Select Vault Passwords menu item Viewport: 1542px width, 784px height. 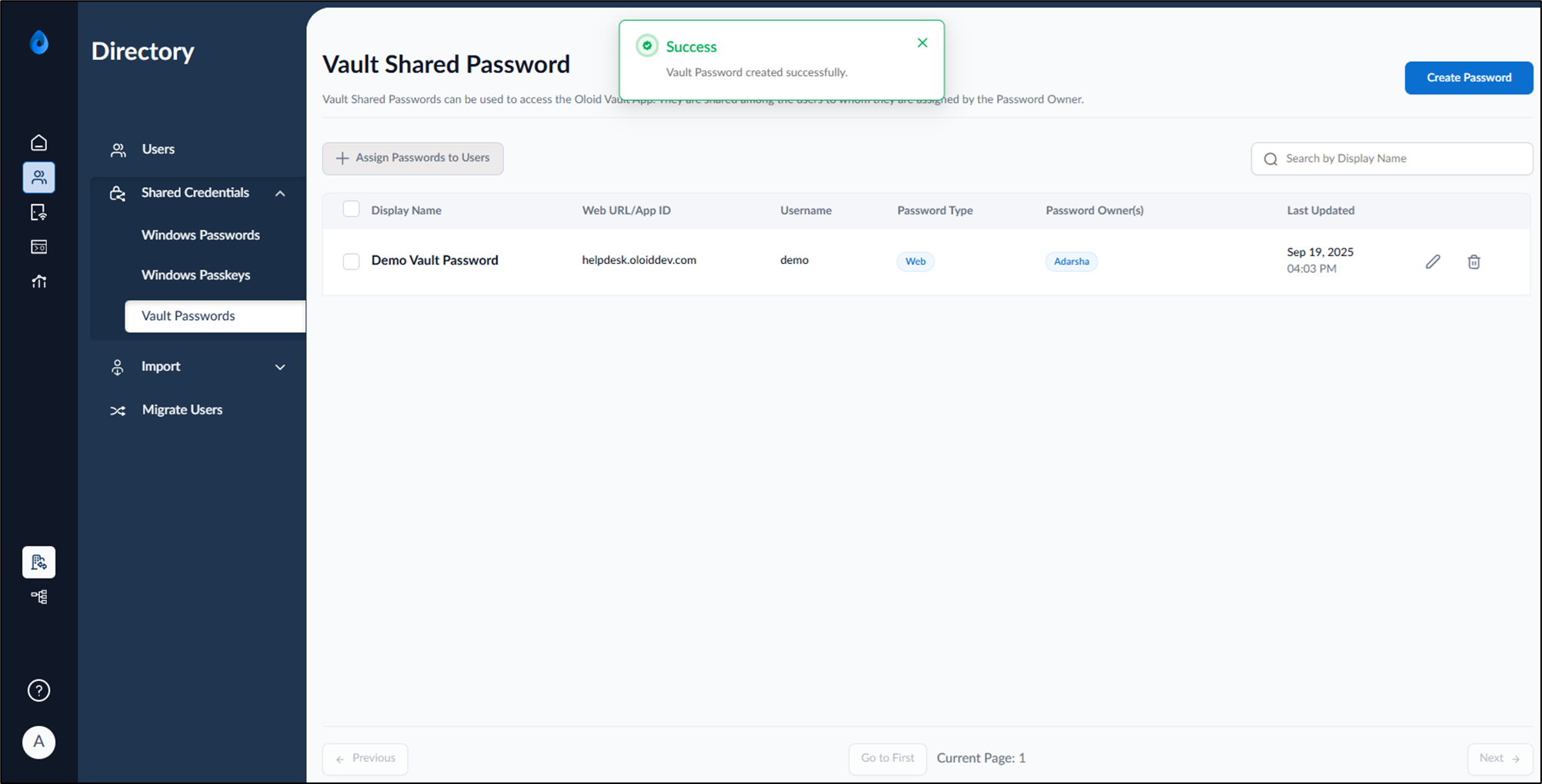click(x=215, y=316)
